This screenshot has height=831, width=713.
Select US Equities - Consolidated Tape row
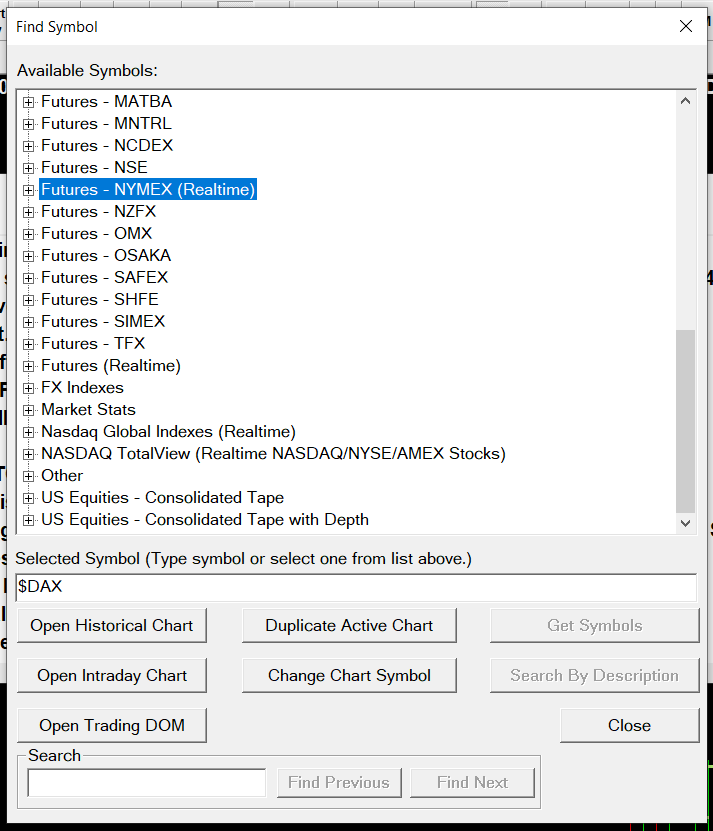pyautogui.click(x=162, y=498)
